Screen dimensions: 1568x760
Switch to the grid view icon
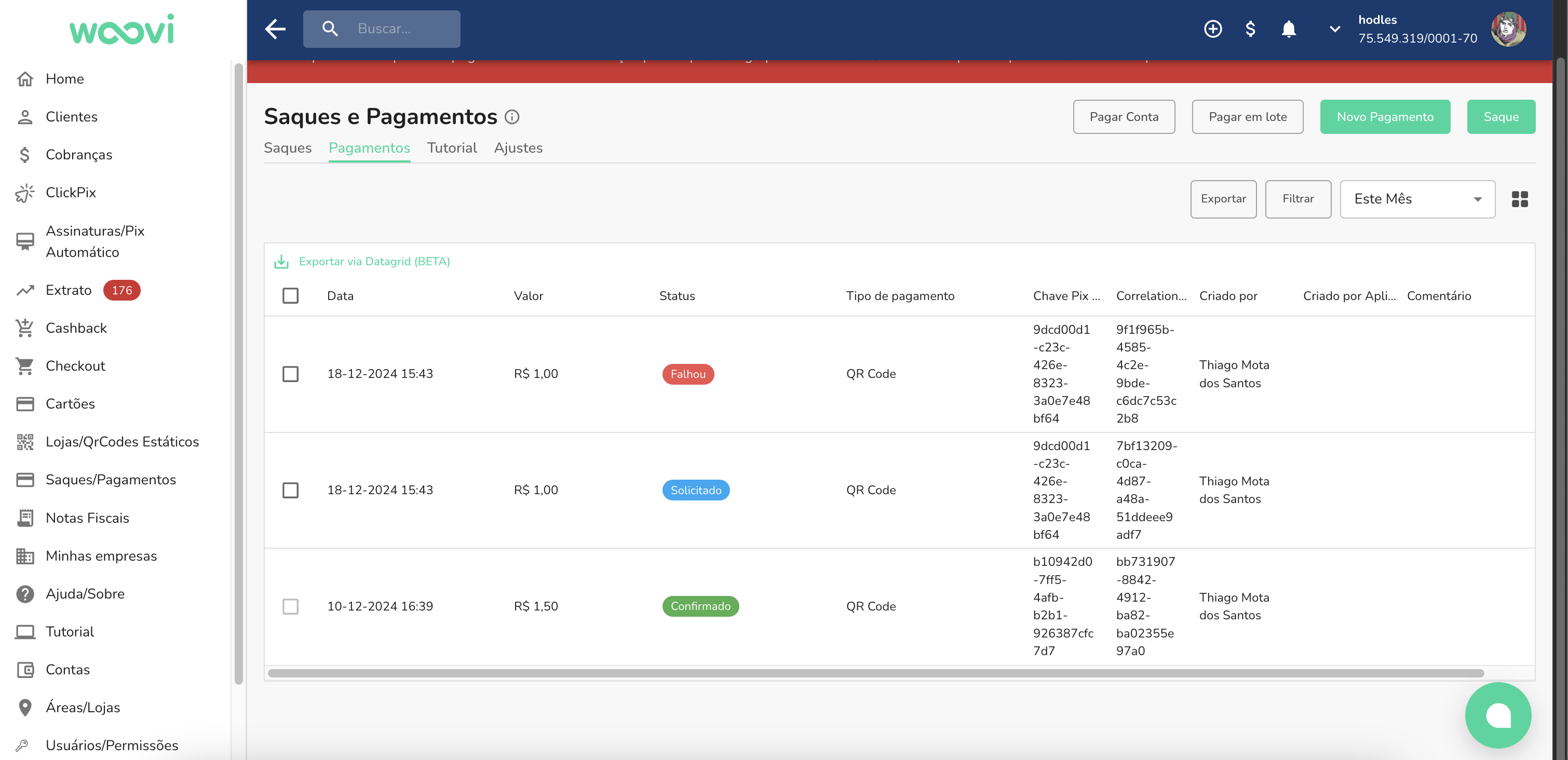coord(1519,199)
